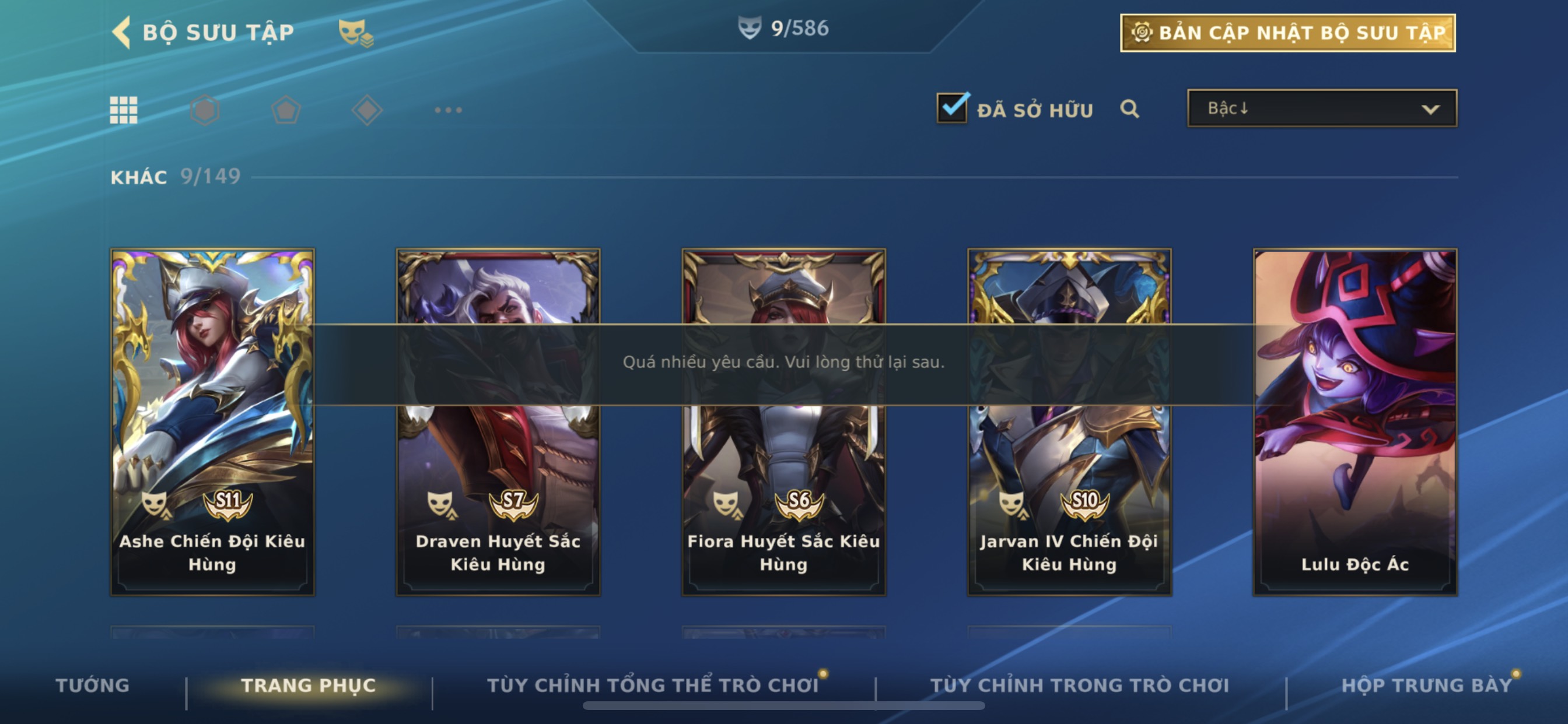Click the 9/586 skin counter
This screenshot has height=724, width=1568.
pyautogui.click(x=784, y=28)
